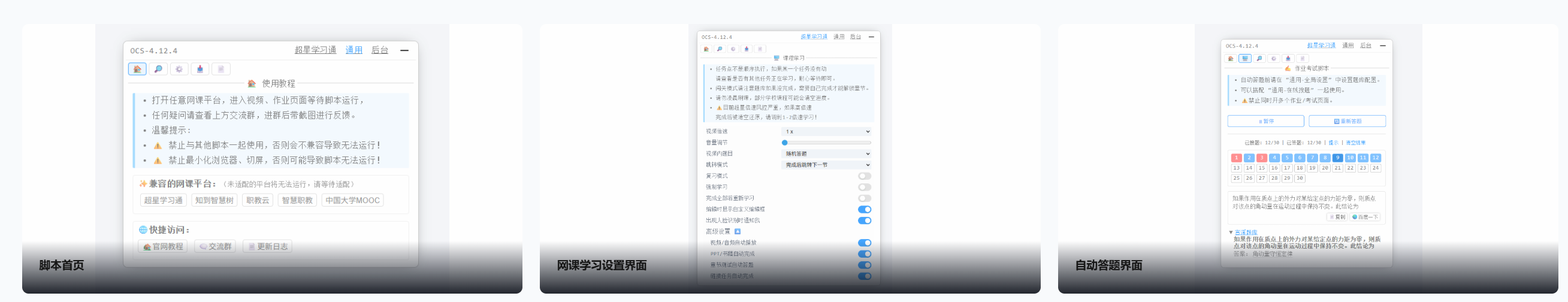Click the 职教云 platform tag
The image size is (1568, 302).
coord(258,200)
